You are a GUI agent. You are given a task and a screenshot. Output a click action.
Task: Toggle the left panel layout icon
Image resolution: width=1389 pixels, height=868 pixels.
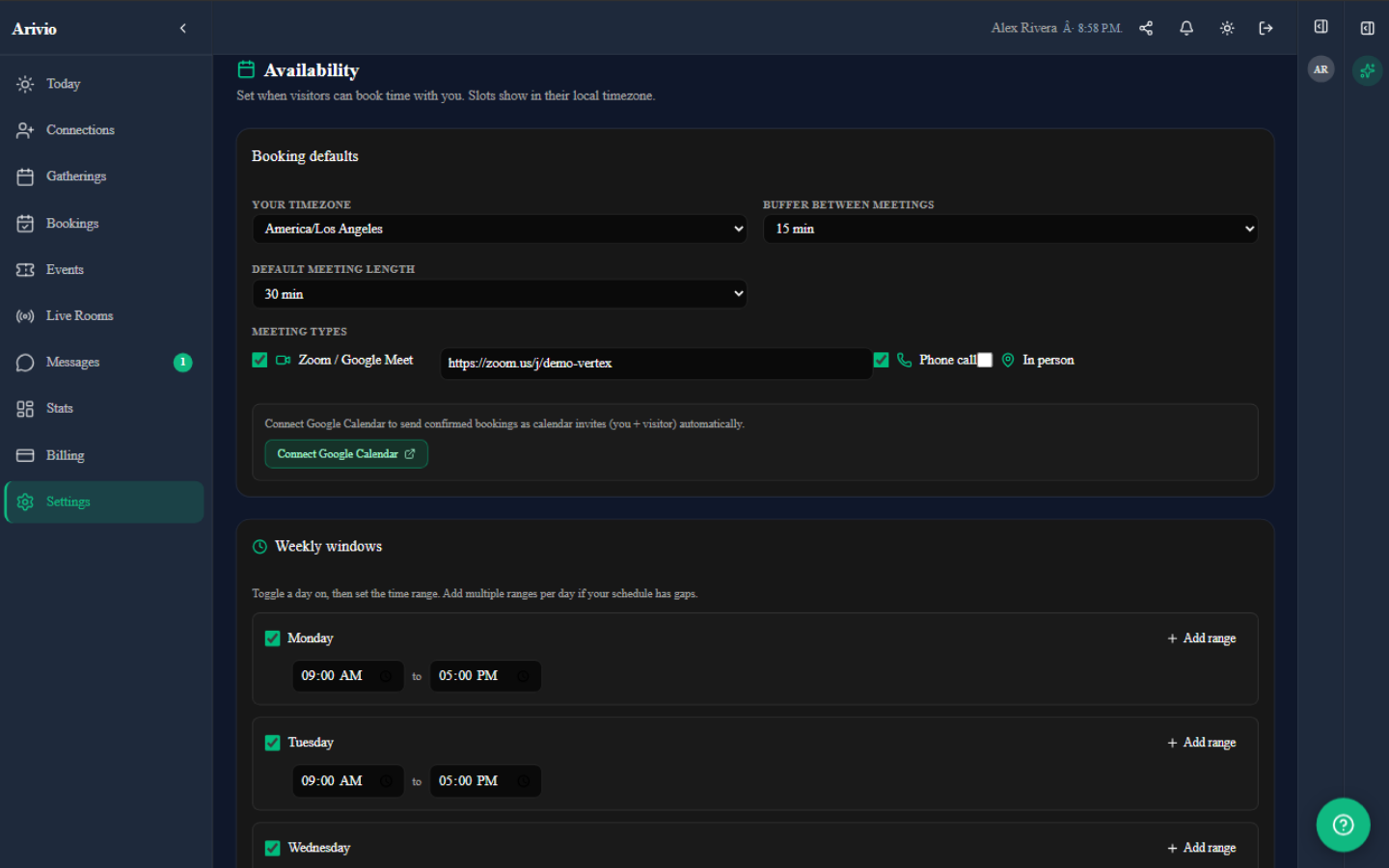[x=1321, y=27]
